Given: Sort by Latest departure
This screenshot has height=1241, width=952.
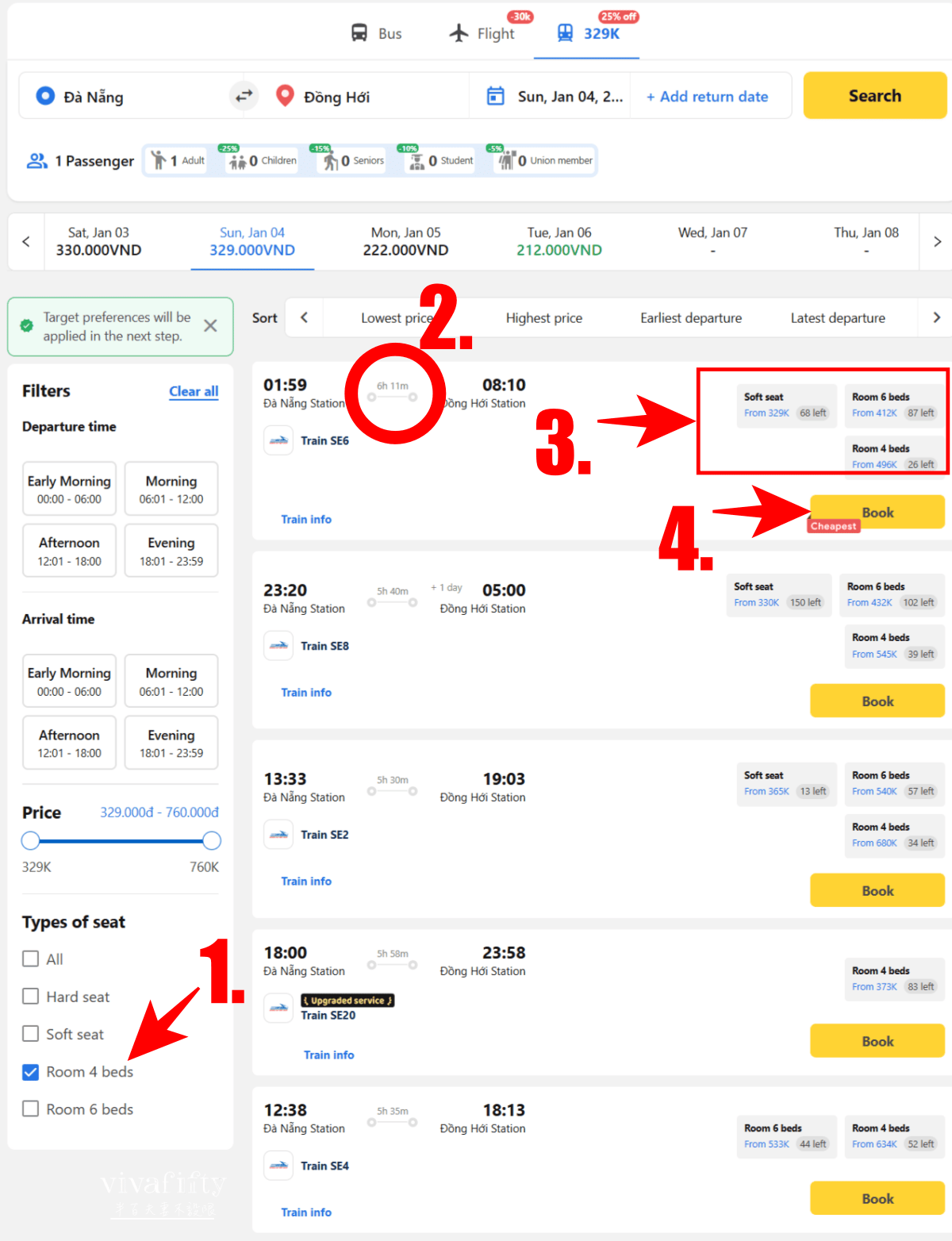Looking at the screenshot, I should 838,318.
